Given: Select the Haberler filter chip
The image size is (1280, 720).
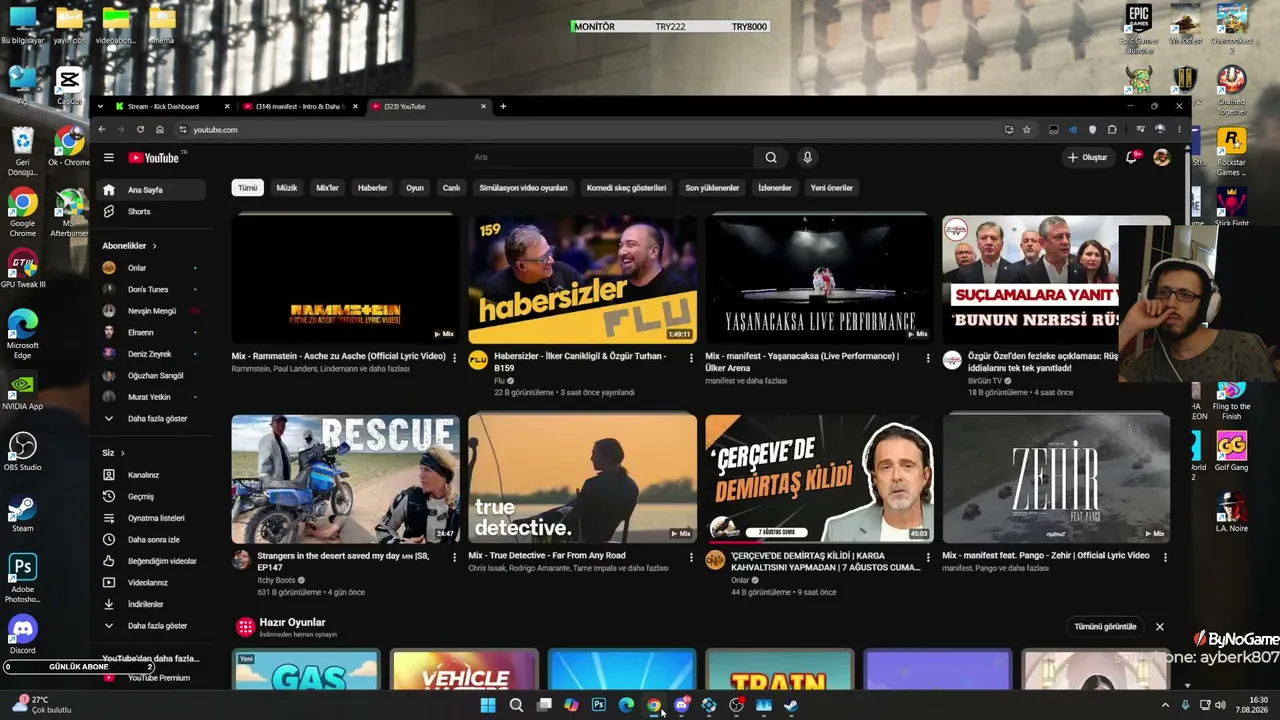Looking at the screenshot, I should (x=372, y=188).
